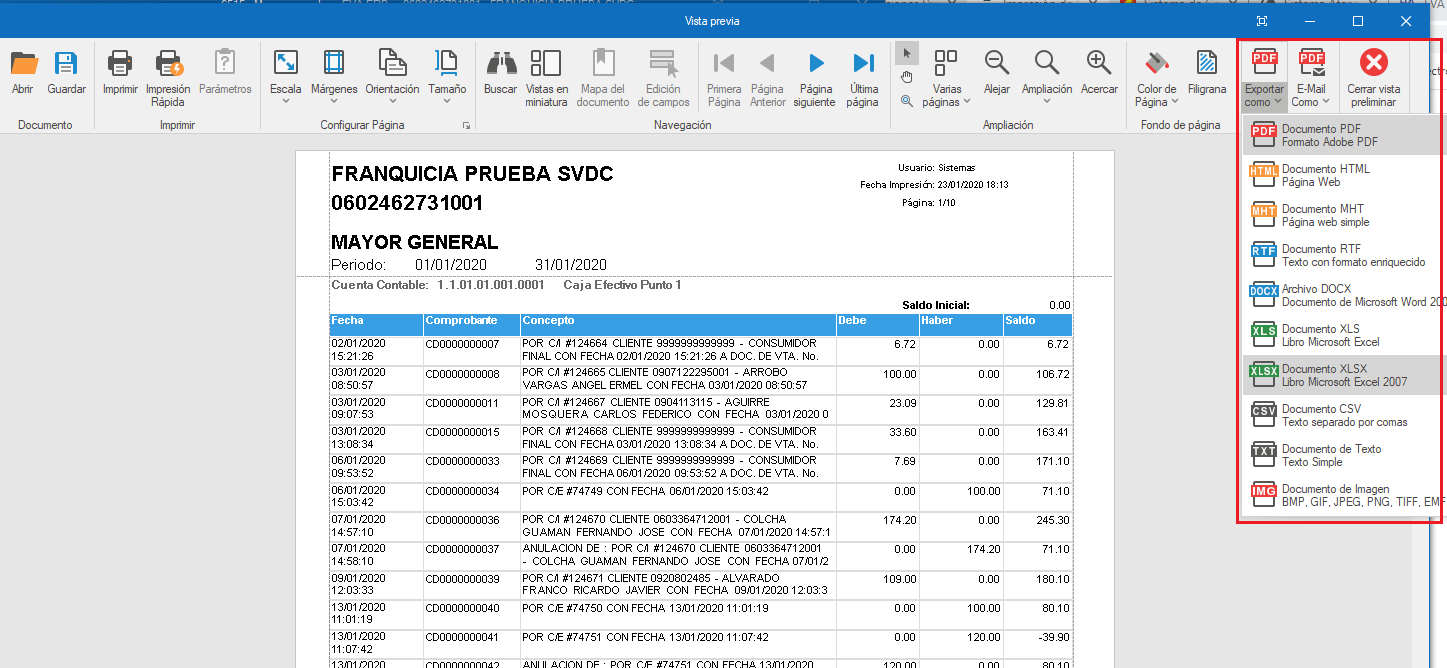Export as Documento CSV
Viewport: 1447px width, 668px height.
(1342, 415)
